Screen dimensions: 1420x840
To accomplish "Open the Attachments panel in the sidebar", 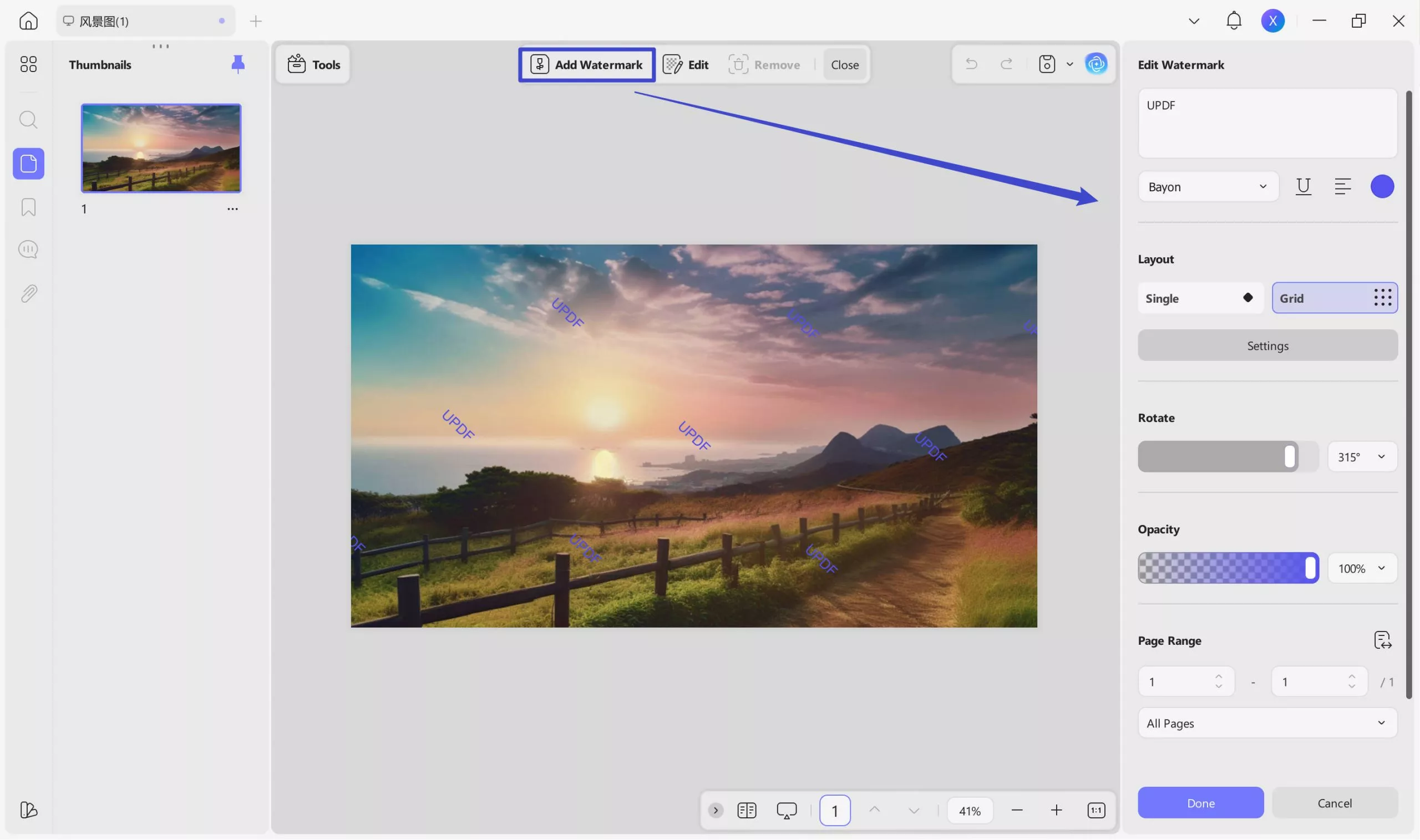I will click(x=28, y=293).
